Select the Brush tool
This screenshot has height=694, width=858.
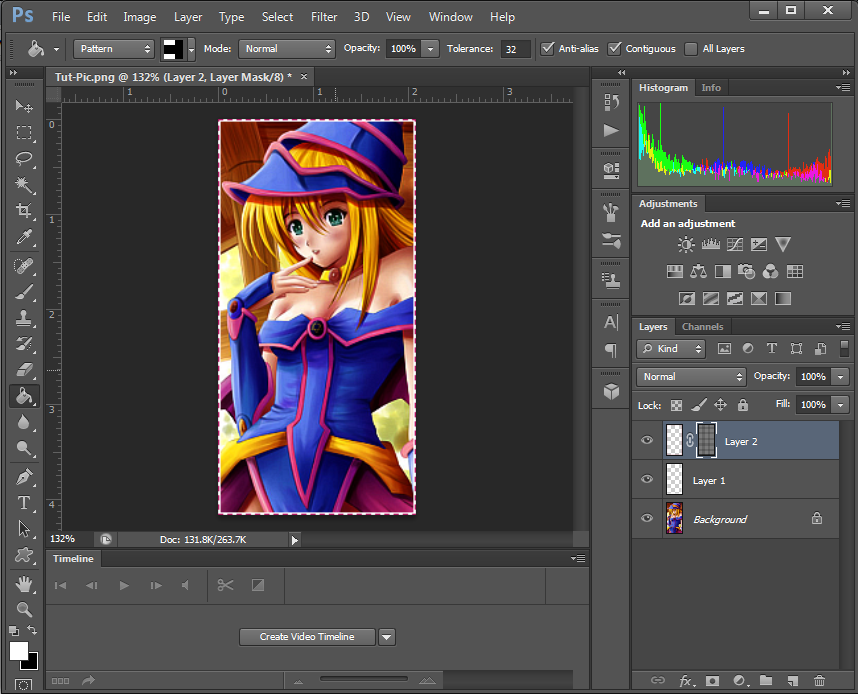[x=24, y=292]
